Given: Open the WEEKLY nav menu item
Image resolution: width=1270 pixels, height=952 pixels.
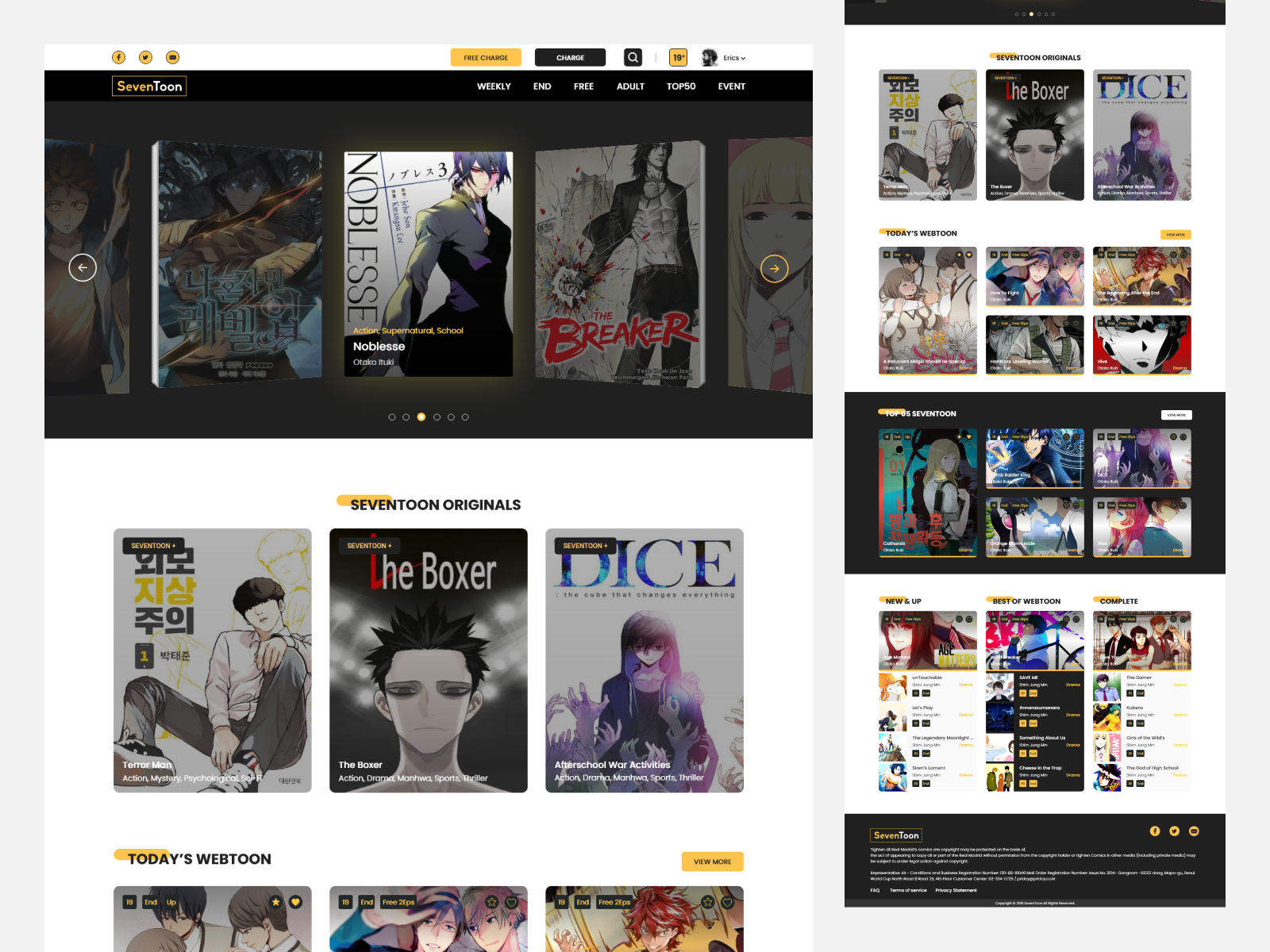Looking at the screenshot, I should pos(494,86).
